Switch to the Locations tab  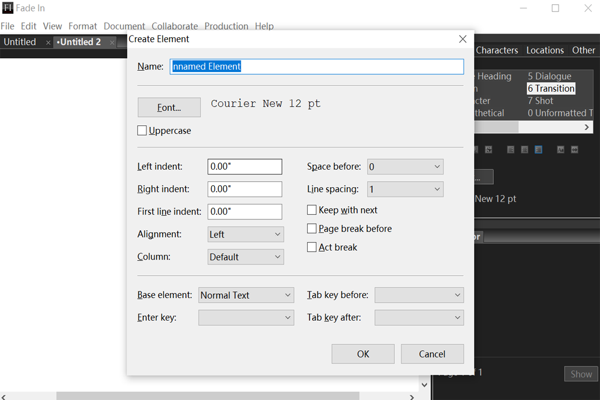coord(545,50)
